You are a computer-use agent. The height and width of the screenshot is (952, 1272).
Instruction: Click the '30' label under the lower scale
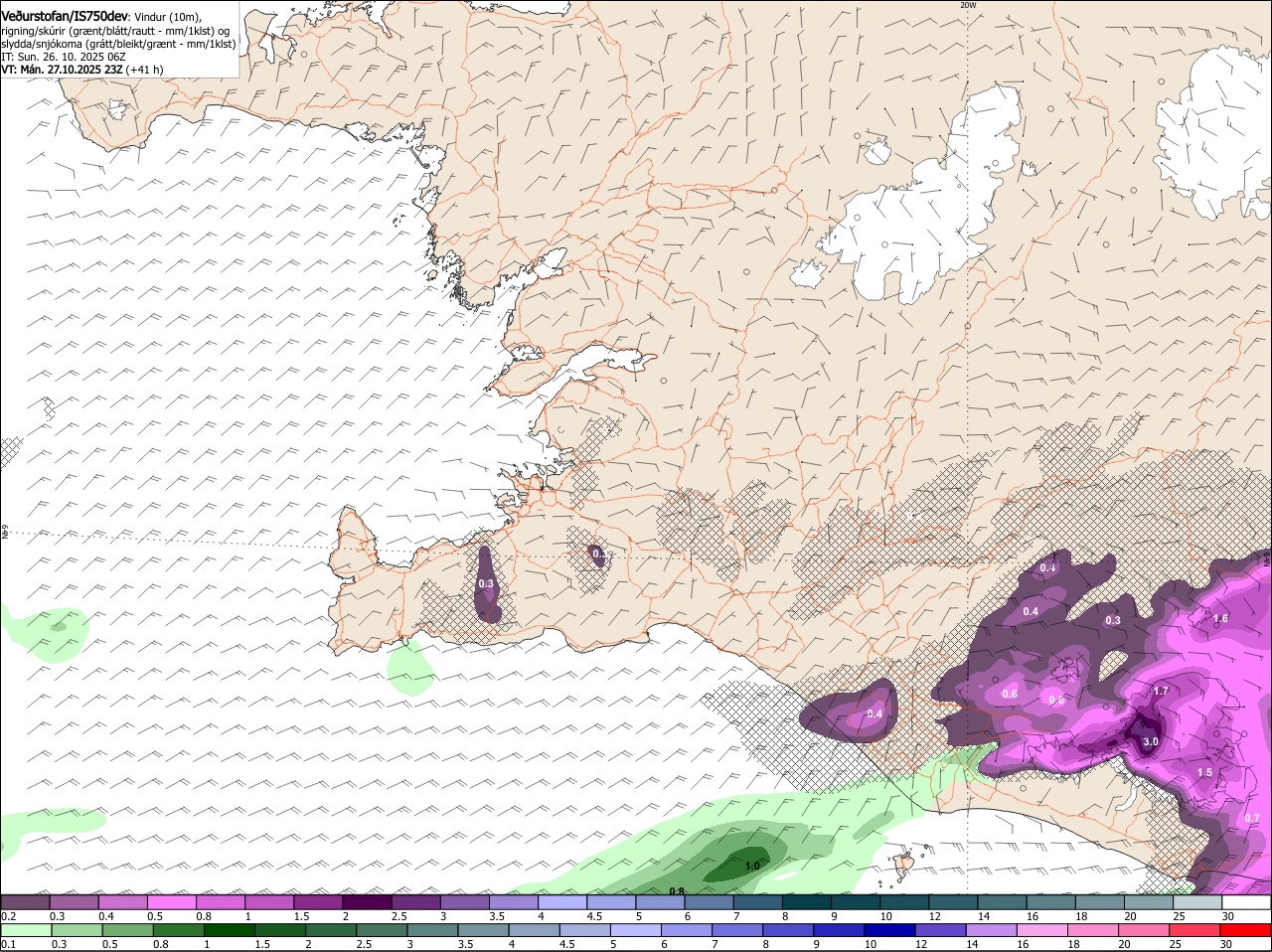click(1226, 944)
